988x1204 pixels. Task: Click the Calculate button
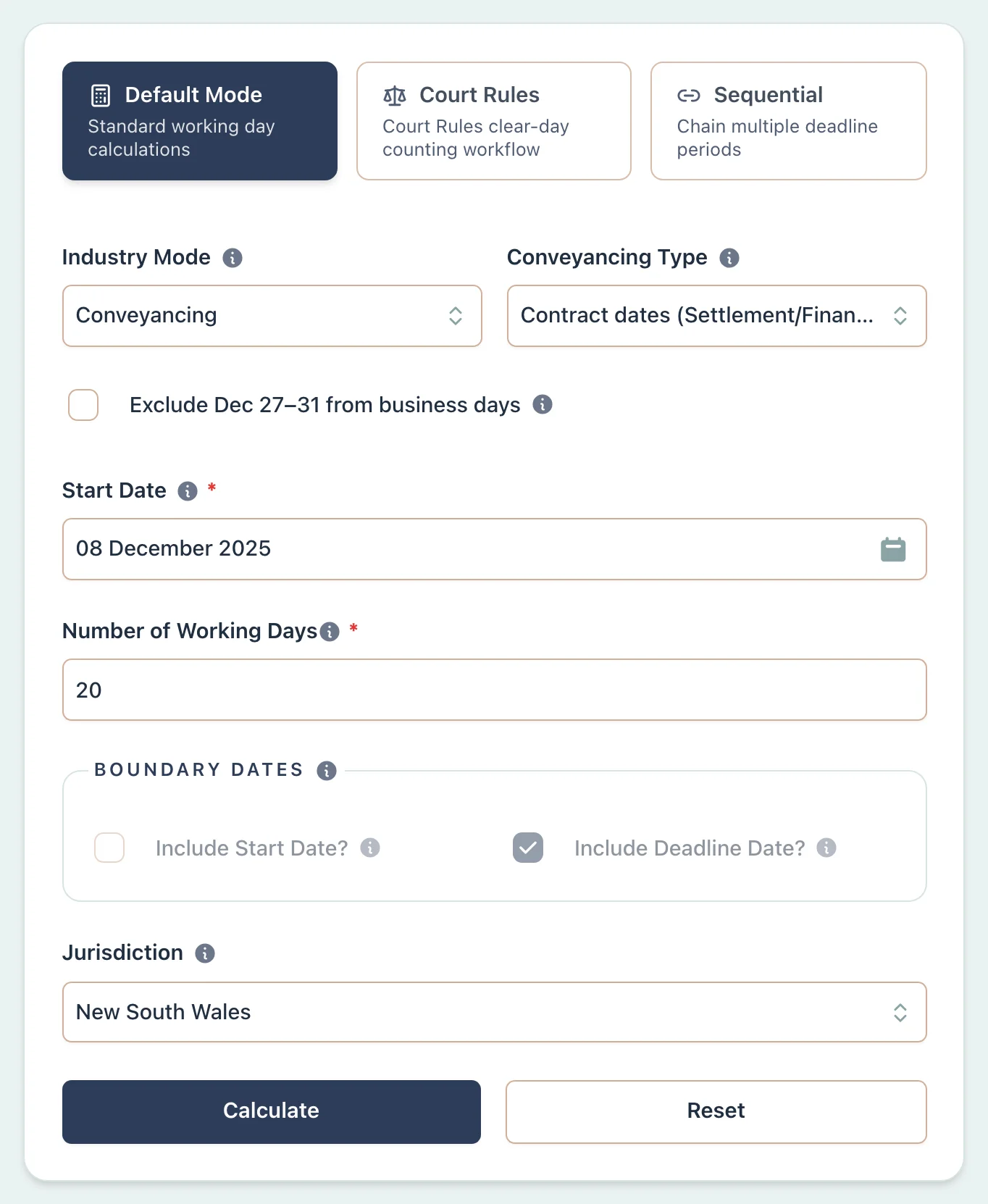271,1111
